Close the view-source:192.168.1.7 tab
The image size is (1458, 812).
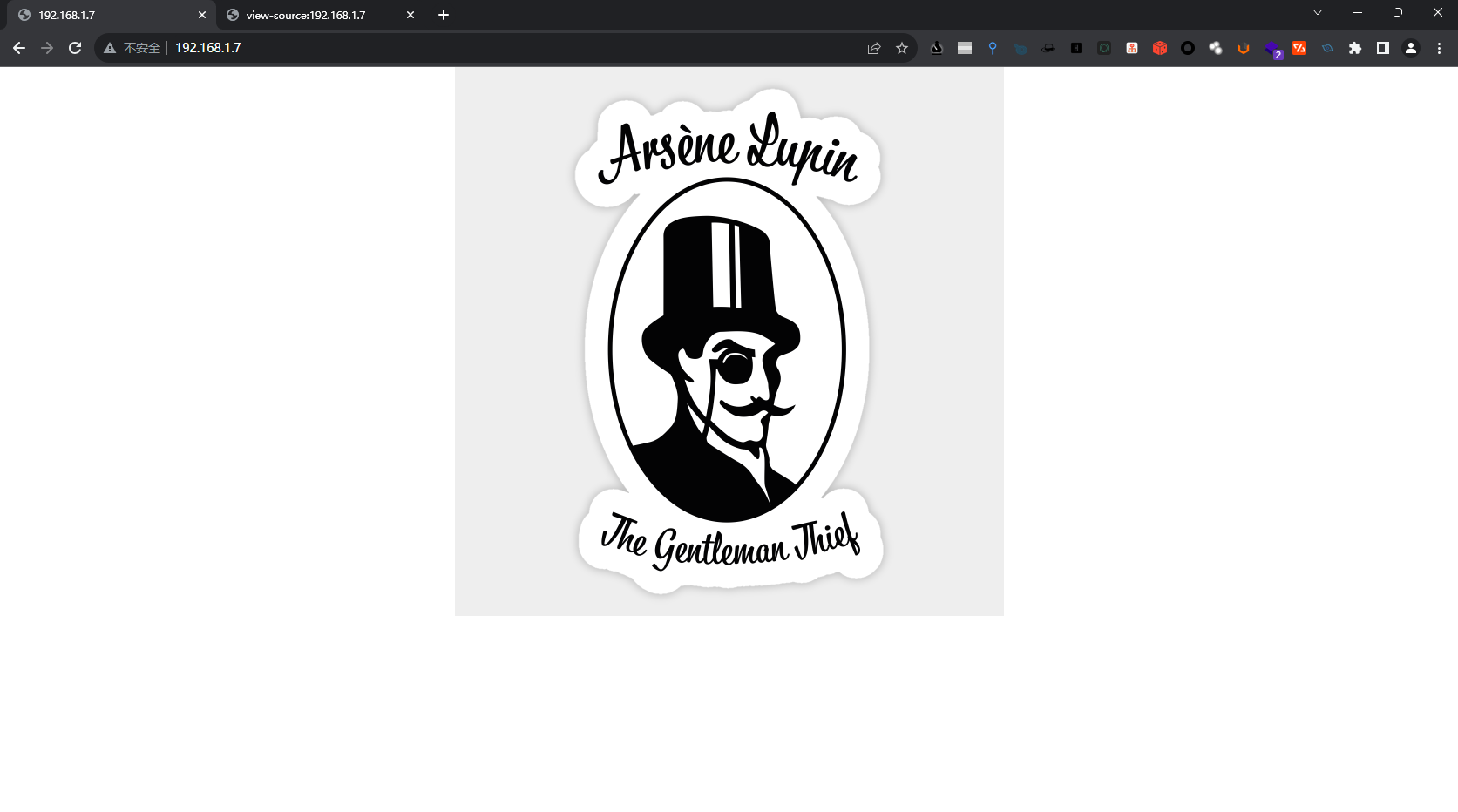(410, 15)
